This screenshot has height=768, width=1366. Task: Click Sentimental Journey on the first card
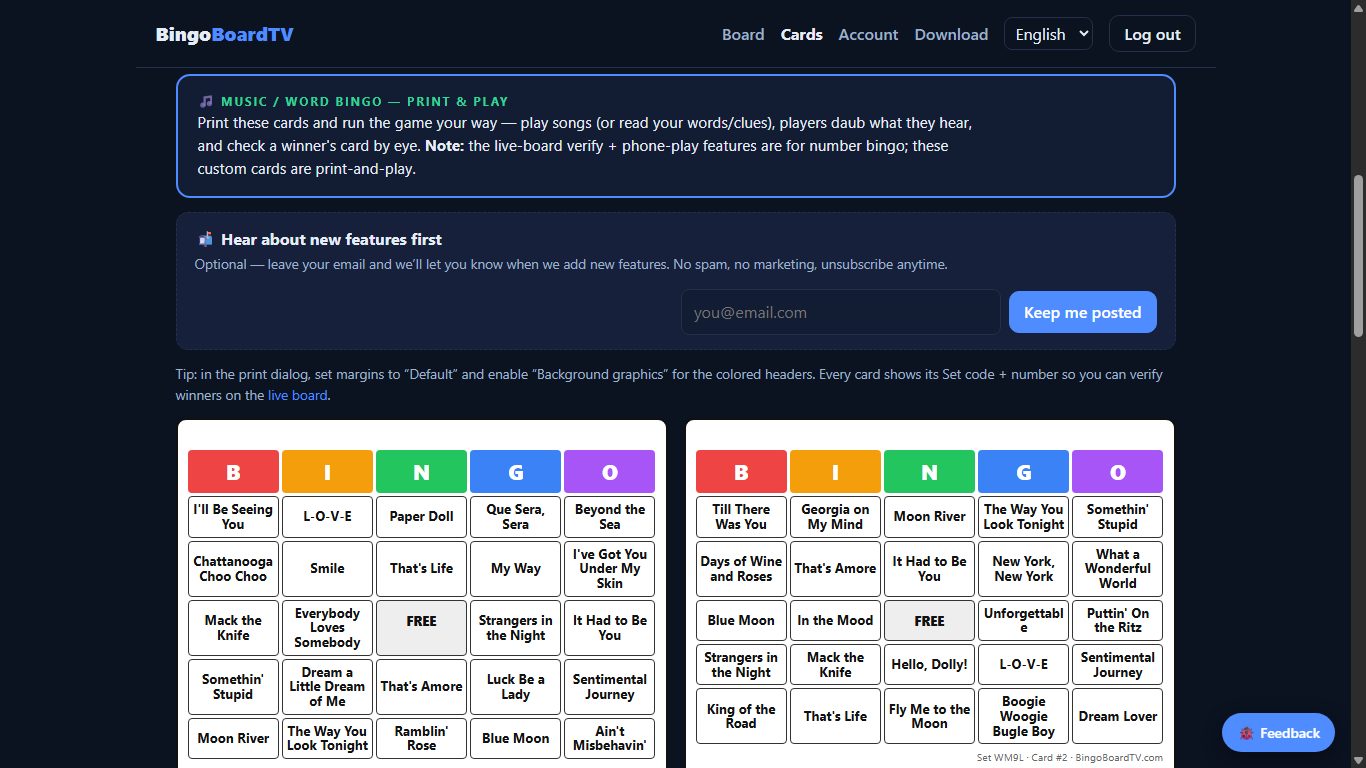tap(609, 687)
